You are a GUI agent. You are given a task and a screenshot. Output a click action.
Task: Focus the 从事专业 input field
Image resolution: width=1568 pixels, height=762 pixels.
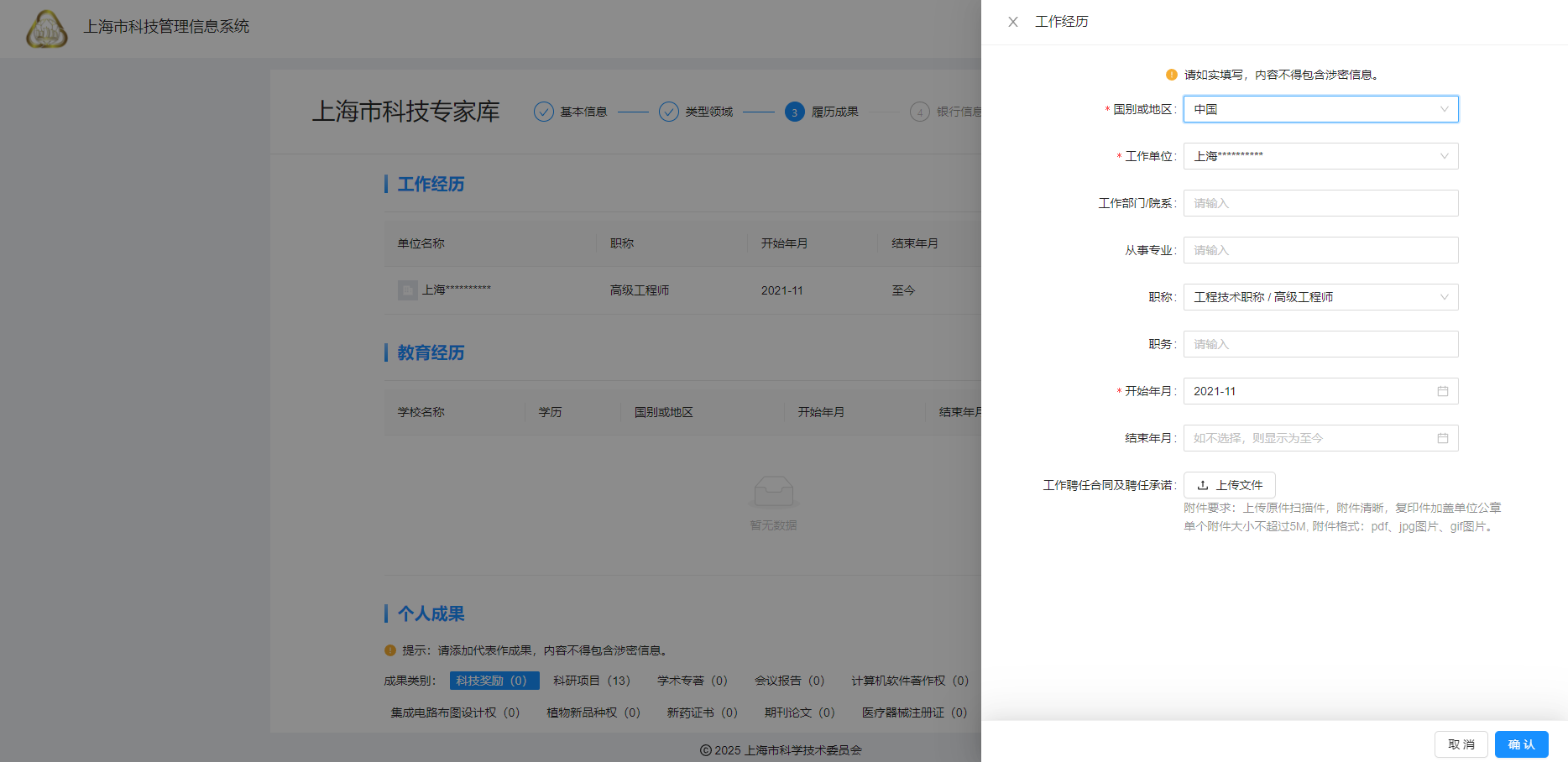click(x=1320, y=250)
